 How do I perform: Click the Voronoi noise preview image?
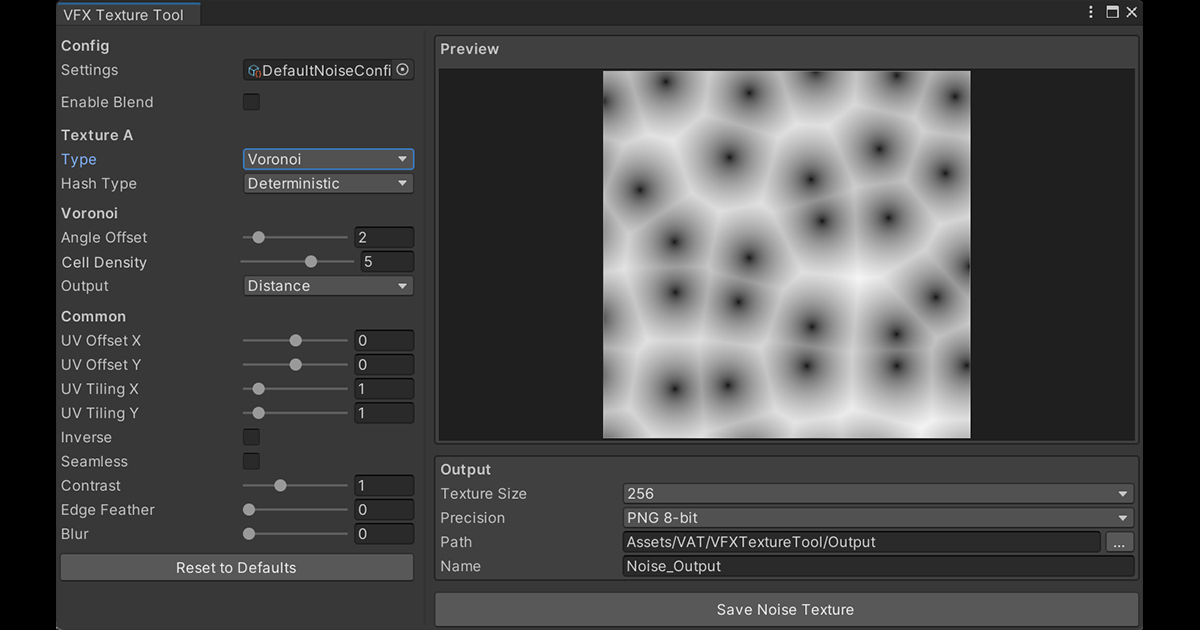[786, 254]
